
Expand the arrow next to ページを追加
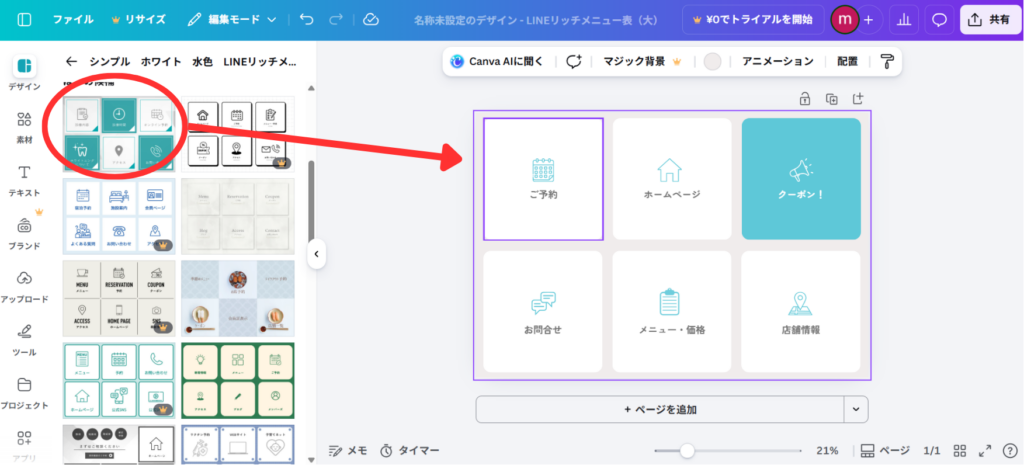click(856, 409)
